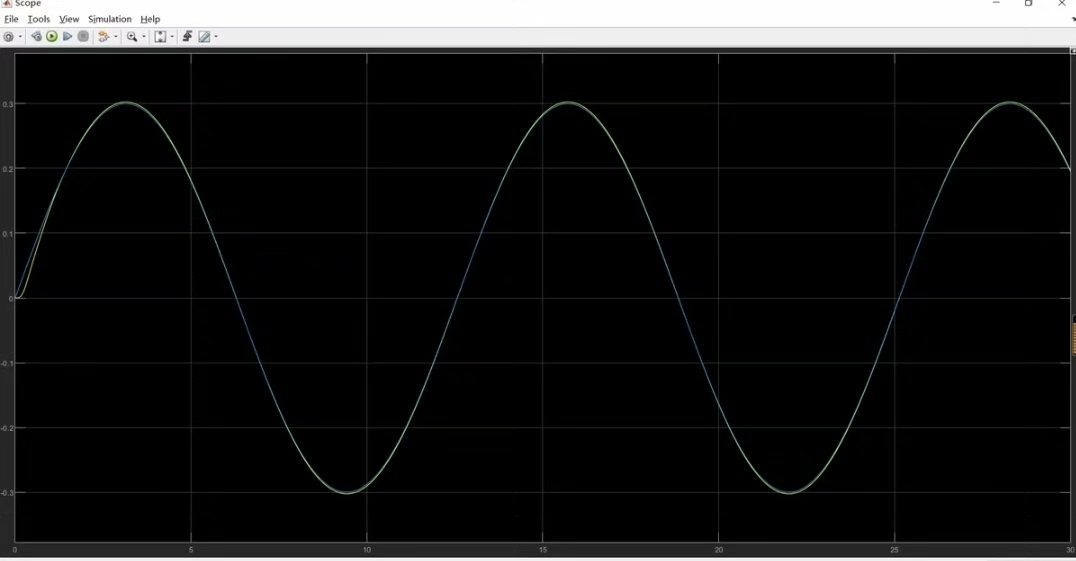Open the Help menu
Screen dimensions: 1076x561
[150, 19]
